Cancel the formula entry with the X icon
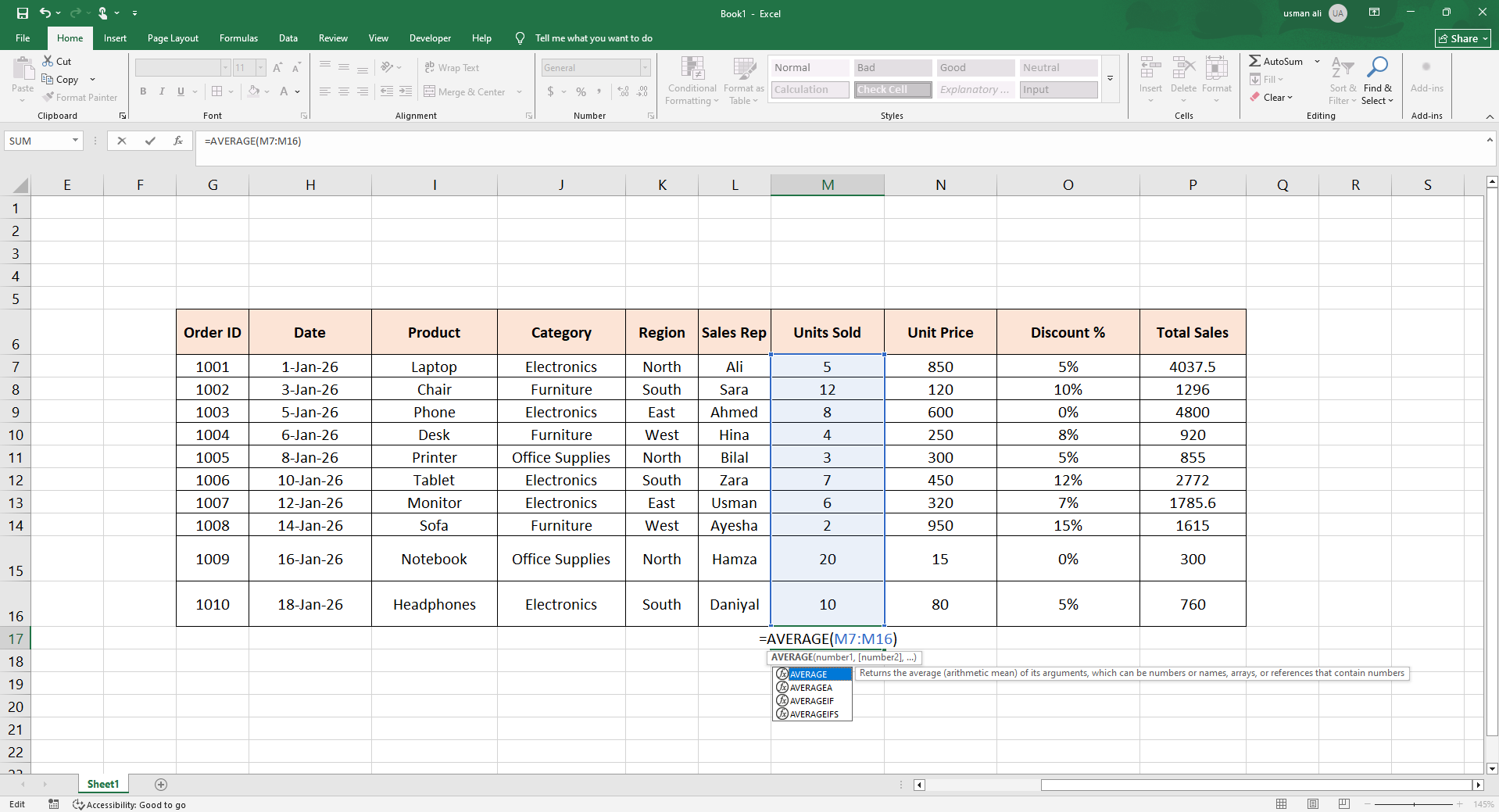This screenshot has height=812, width=1499. [x=121, y=141]
